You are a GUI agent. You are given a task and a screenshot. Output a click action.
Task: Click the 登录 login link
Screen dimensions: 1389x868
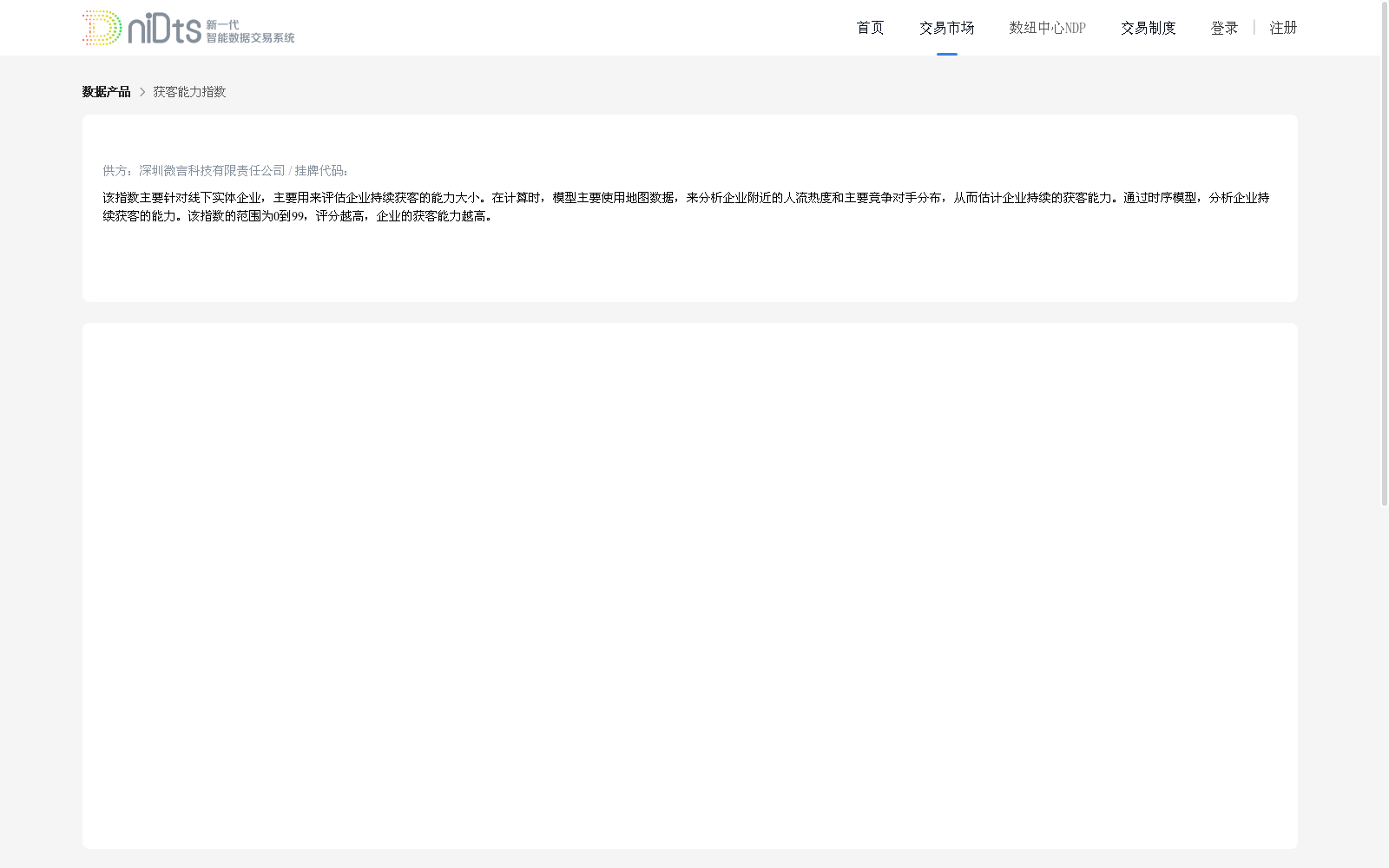tap(1224, 28)
